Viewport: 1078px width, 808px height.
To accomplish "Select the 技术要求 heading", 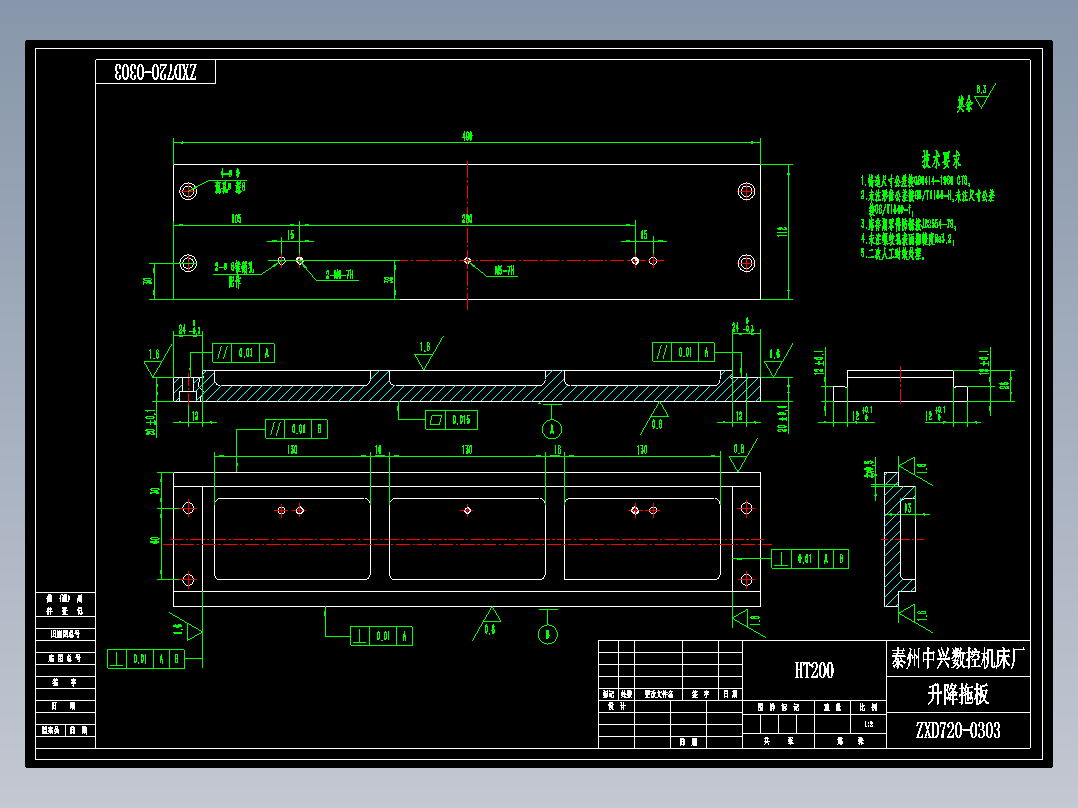I will coord(941,160).
